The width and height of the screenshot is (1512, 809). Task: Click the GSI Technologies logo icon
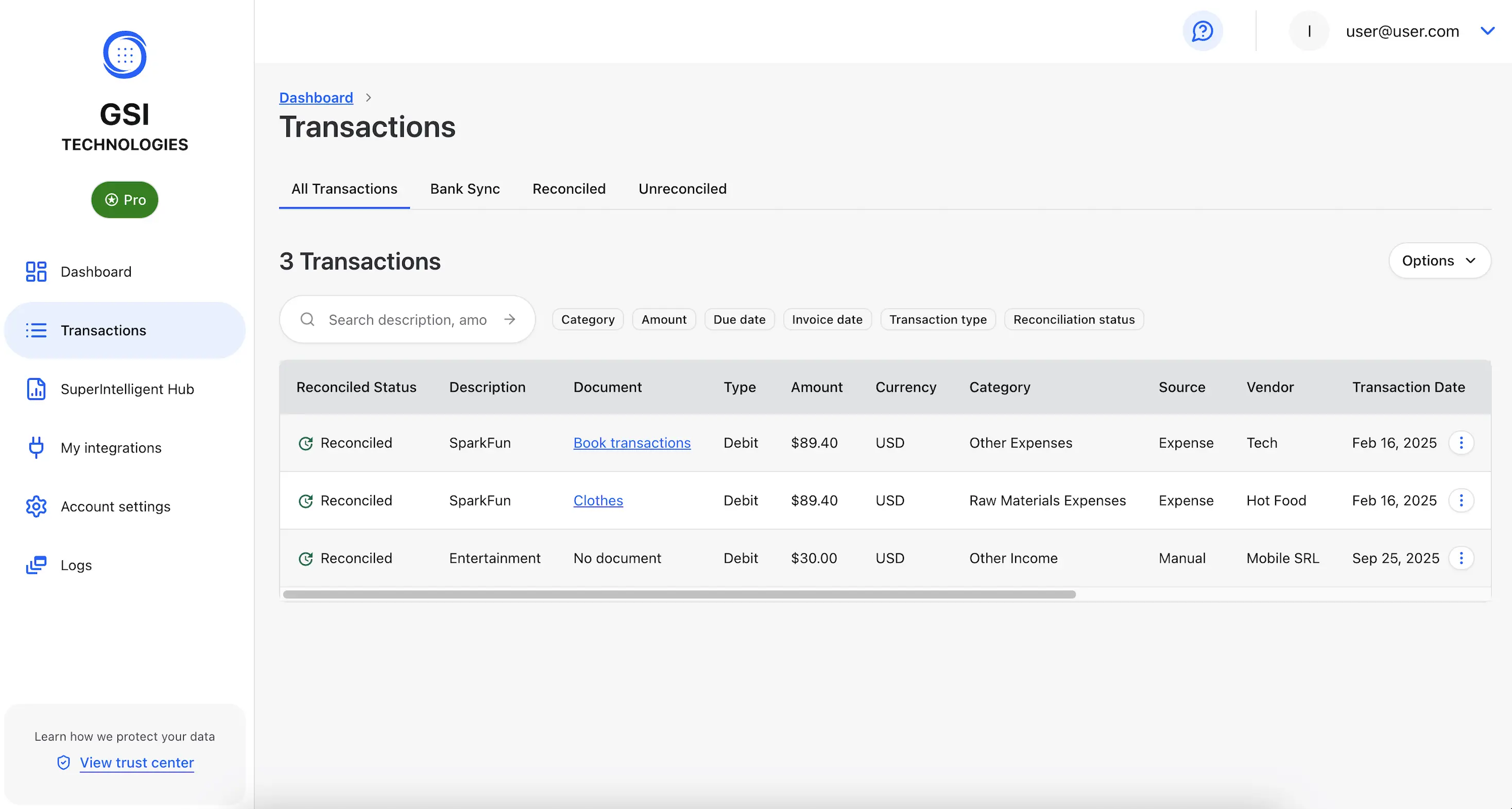125,55
